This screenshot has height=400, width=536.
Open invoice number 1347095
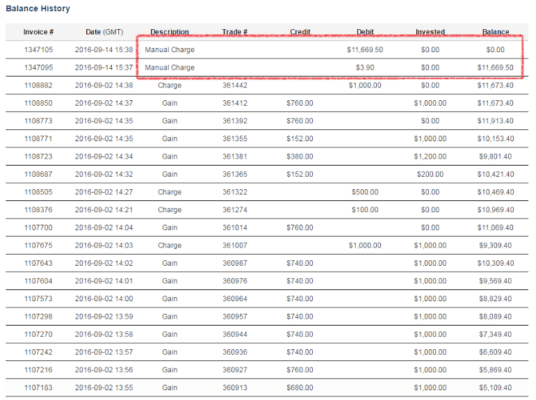click(x=38, y=67)
